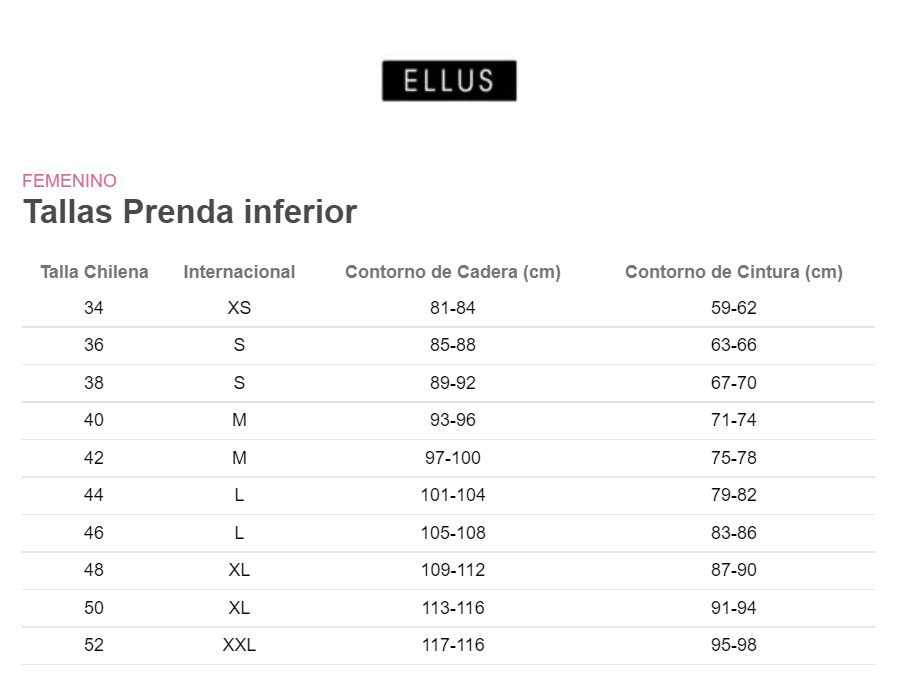Click hip measurement 93-96 cell

pyautogui.click(x=453, y=420)
